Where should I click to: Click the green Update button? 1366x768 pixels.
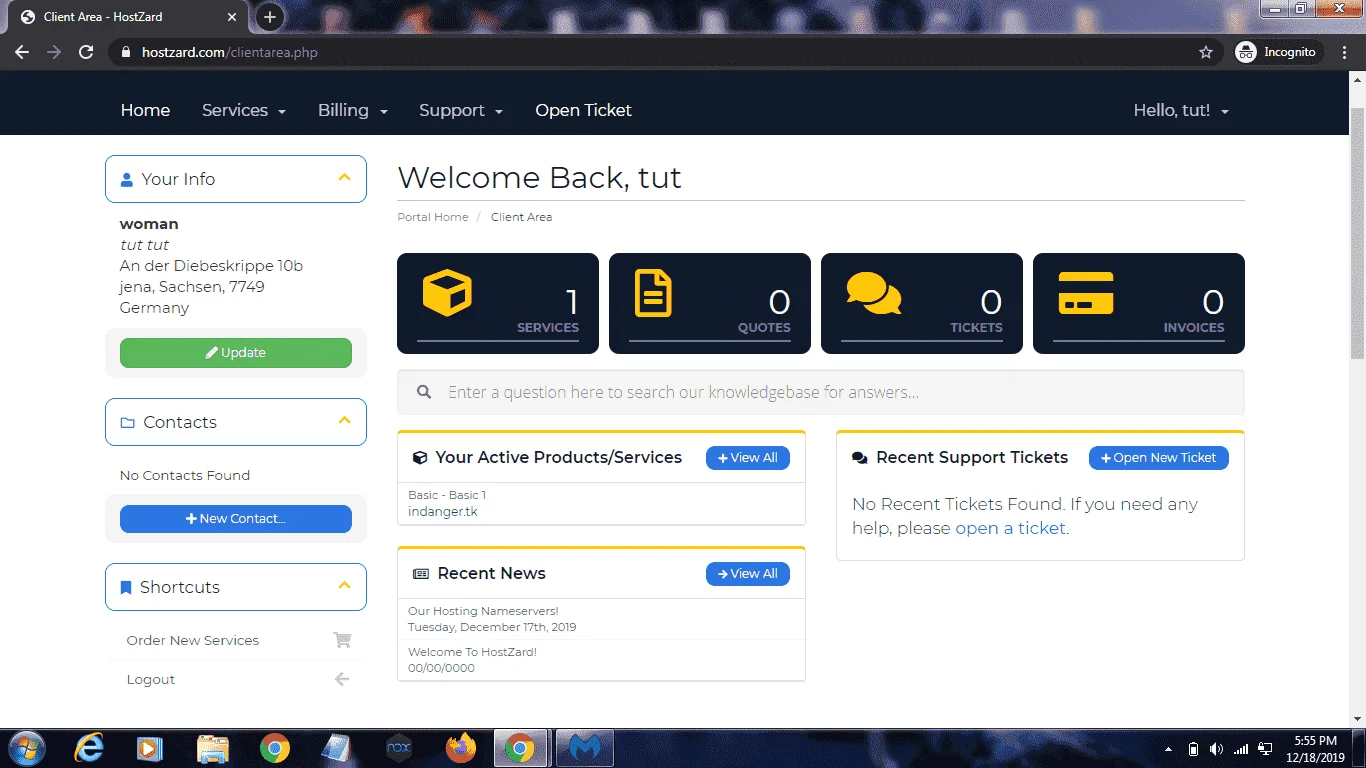tap(236, 353)
